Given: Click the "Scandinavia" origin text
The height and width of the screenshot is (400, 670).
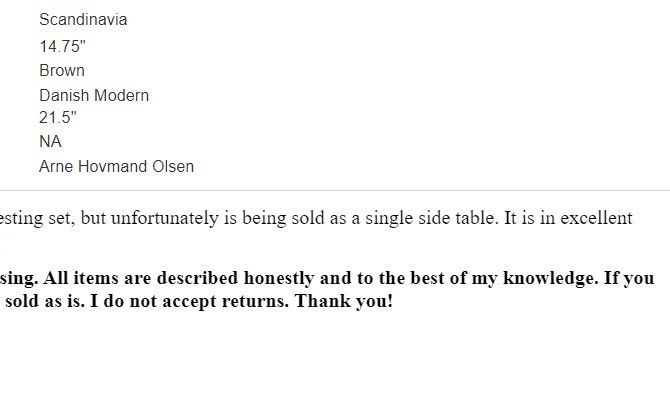Looking at the screenshot, I should (83, 20).
